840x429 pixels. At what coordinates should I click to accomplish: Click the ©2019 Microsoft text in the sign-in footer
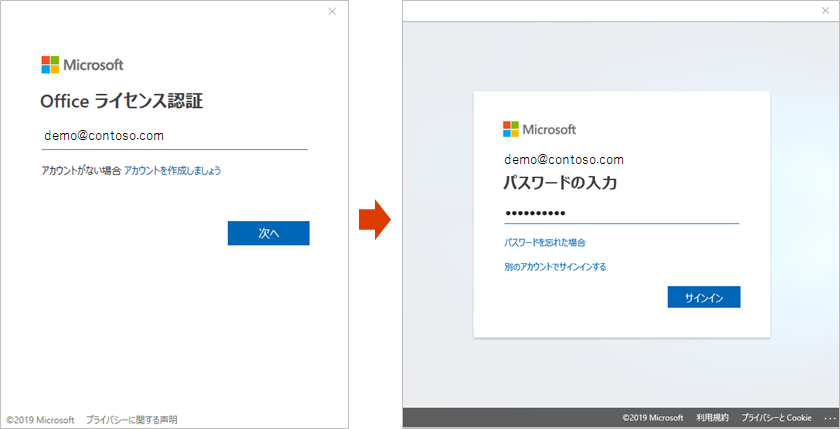pos(652,418)
